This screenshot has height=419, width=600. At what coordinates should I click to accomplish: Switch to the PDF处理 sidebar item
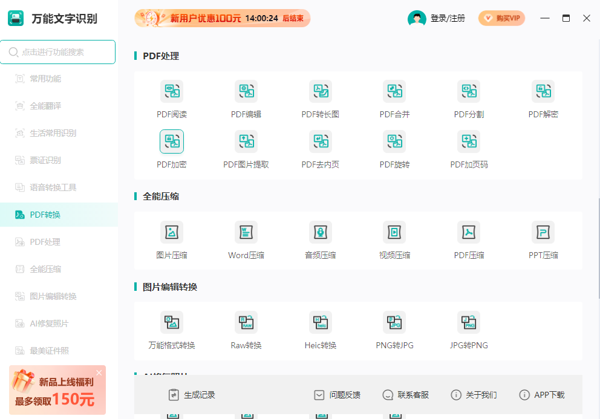click(44, 242)
